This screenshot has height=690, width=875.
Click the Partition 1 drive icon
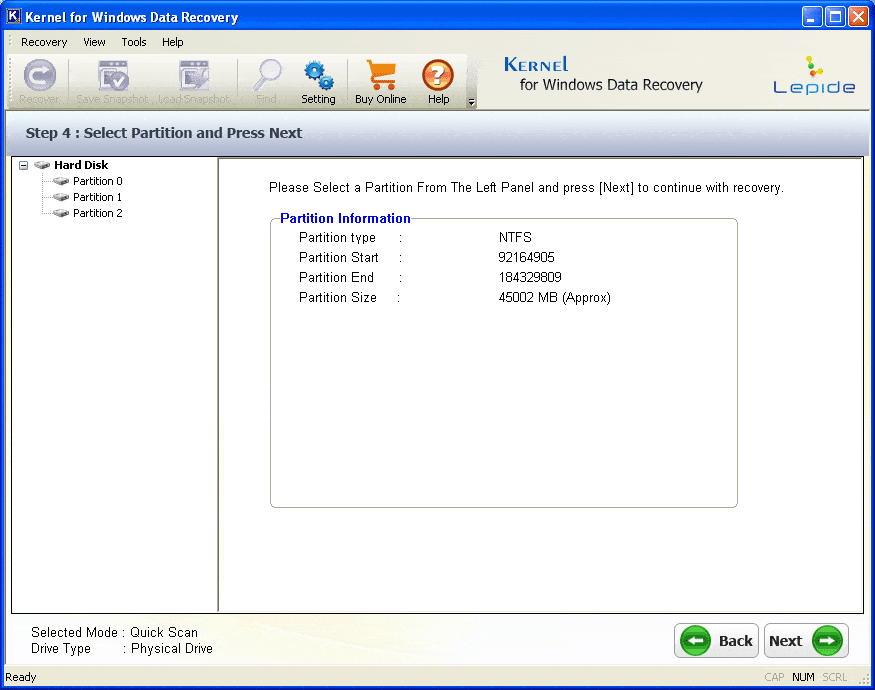(61, 197)
